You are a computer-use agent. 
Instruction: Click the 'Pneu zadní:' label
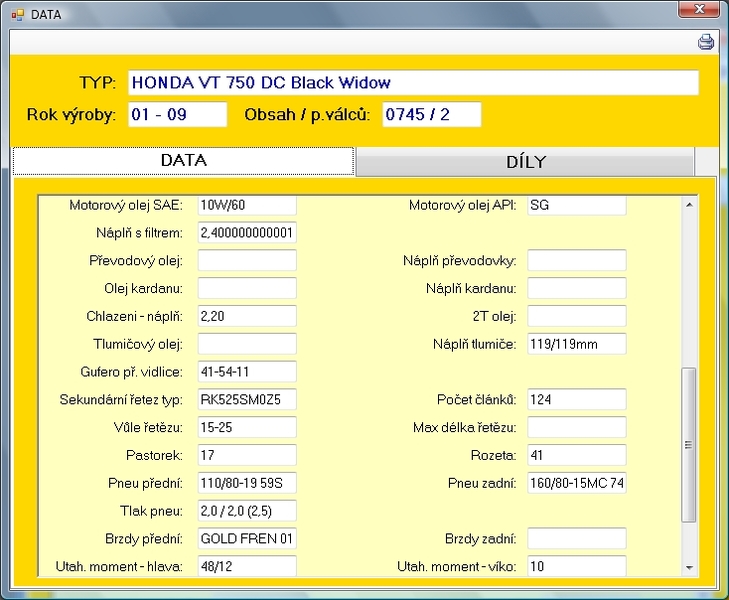pyautogui.click(x=482, y=483)
